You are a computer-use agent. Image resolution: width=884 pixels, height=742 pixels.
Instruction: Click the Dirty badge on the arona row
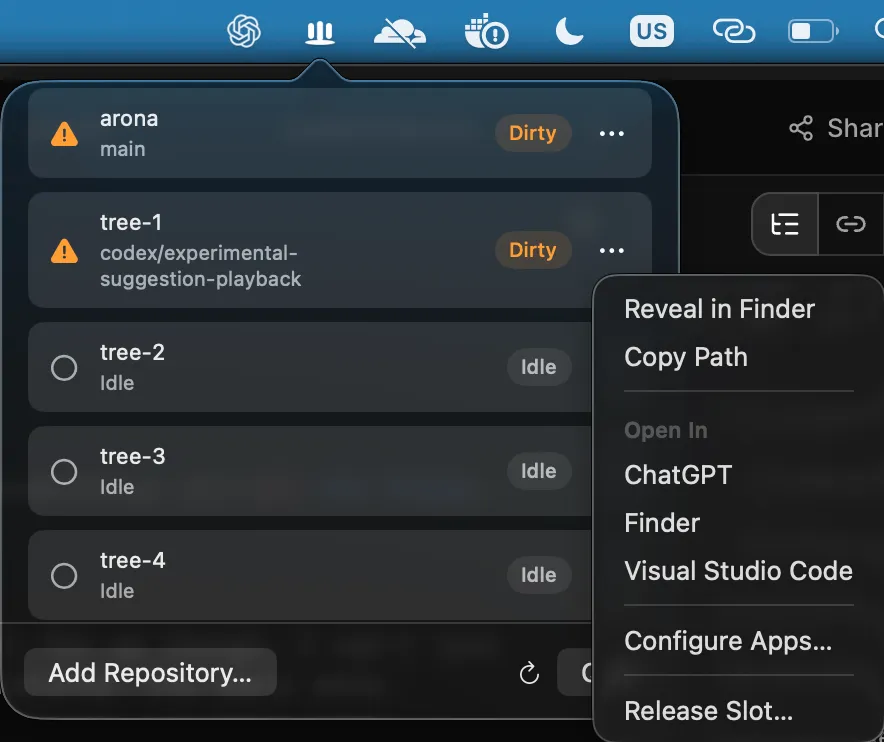[x=533, y=133]
